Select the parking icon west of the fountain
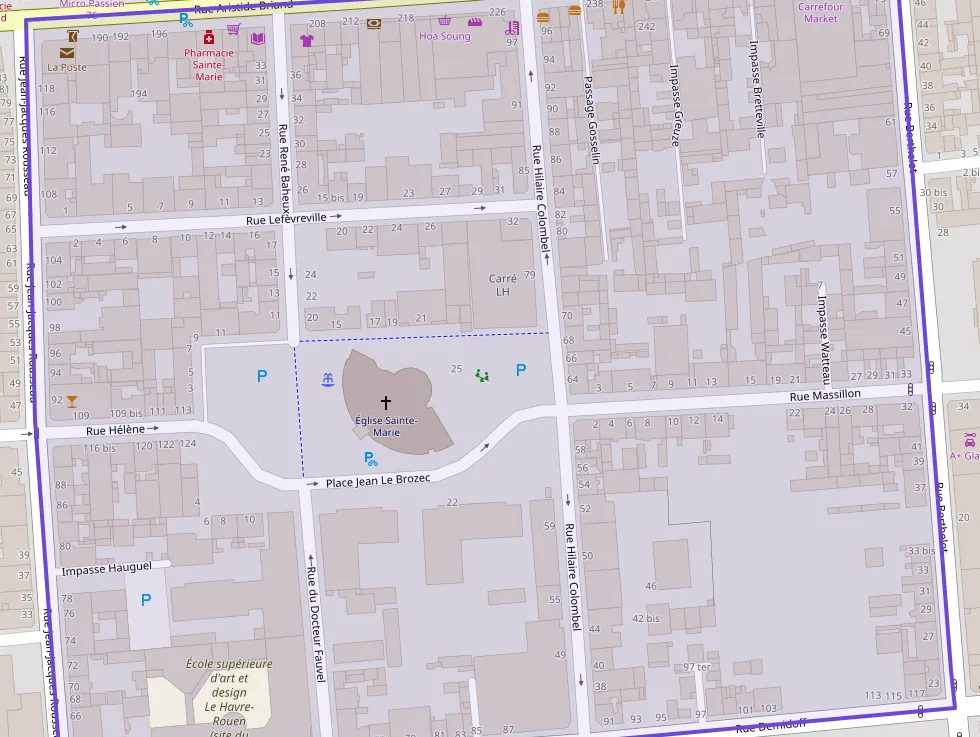This screenshot has height=737, width=980. [262, 377]
